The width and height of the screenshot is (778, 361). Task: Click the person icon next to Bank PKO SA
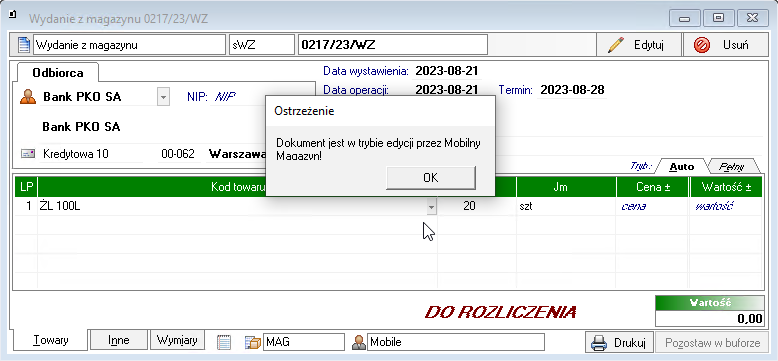(28, 97)
